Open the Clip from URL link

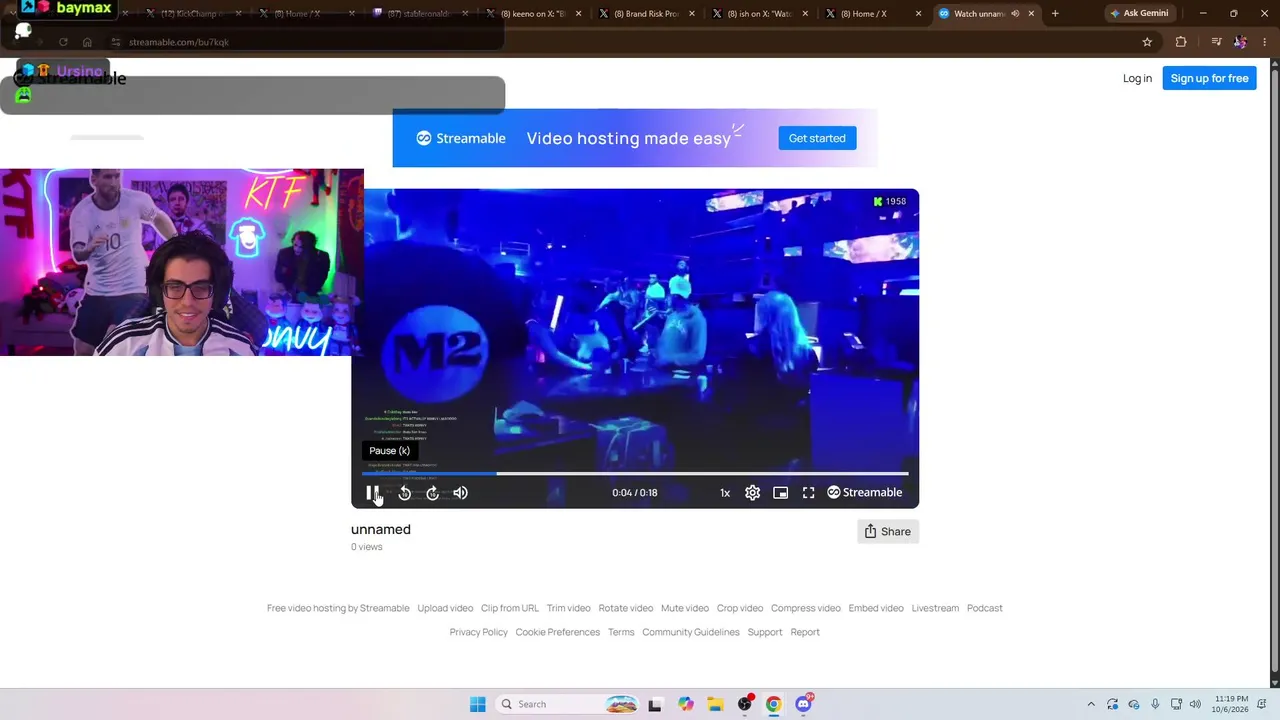pos(509,608)
